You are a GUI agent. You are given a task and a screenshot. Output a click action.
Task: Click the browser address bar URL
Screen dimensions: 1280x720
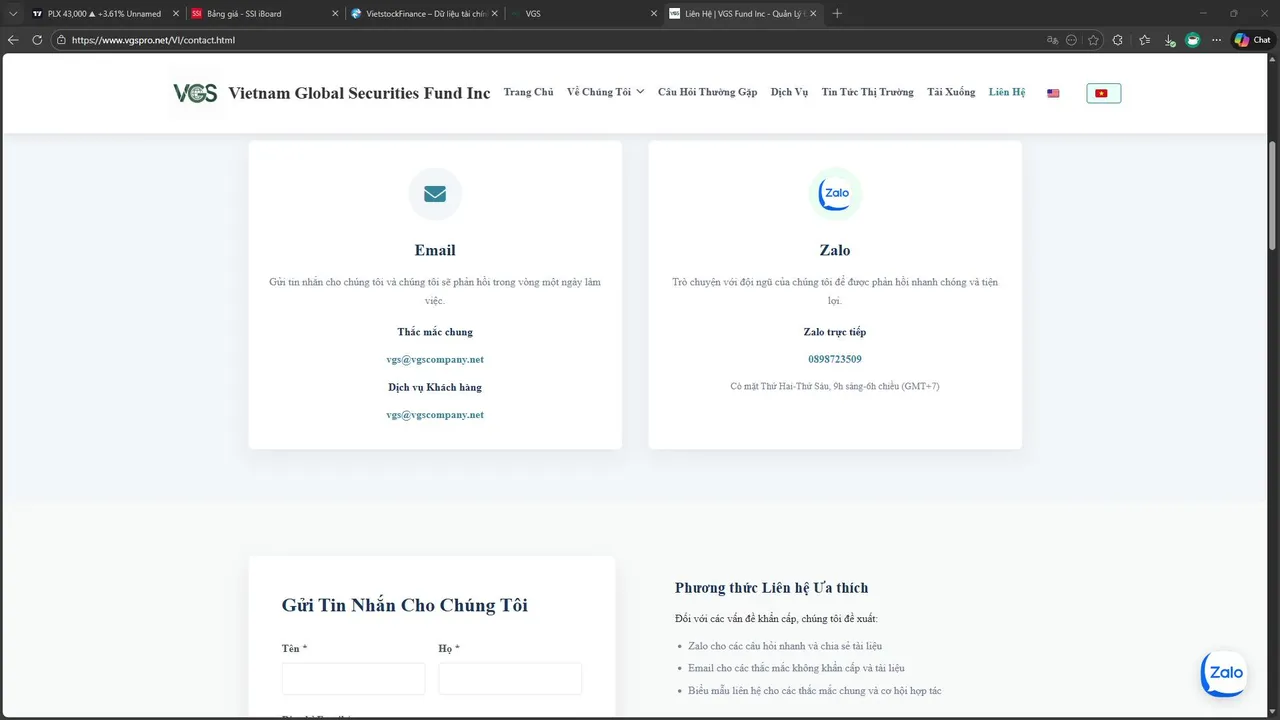(153, 40)
